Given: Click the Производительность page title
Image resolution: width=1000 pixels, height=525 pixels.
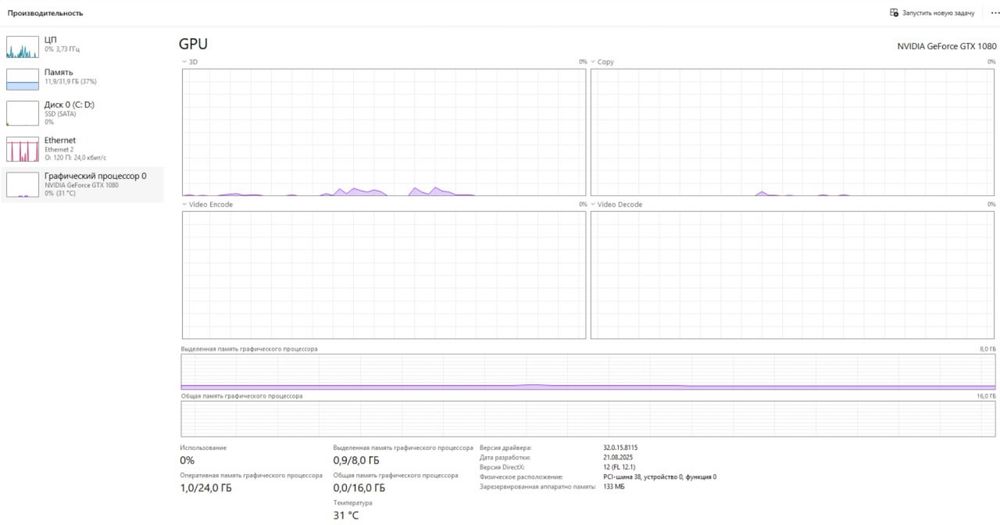Looking at the screenshot, I should (x=45, y=13).
